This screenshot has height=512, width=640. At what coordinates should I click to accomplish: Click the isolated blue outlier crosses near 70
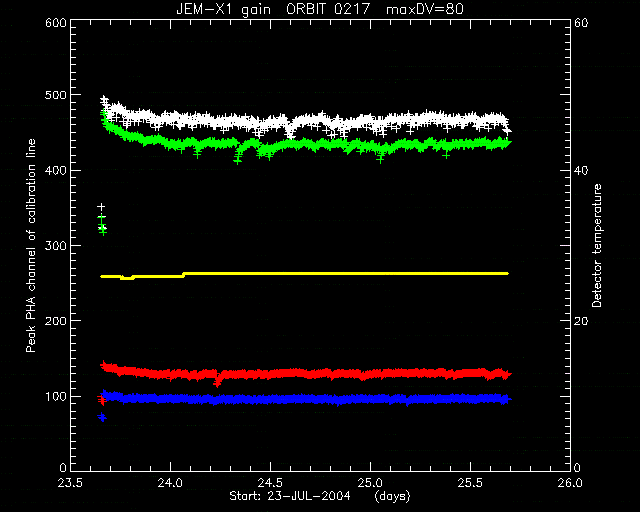coord(102,417)
